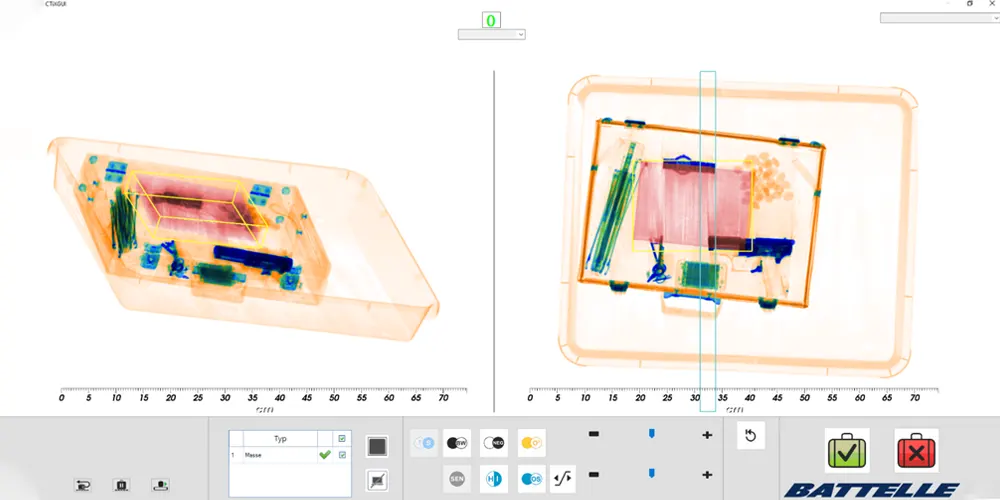
Task: Reject bag with the red suitcase X
Action: [916, 450]
